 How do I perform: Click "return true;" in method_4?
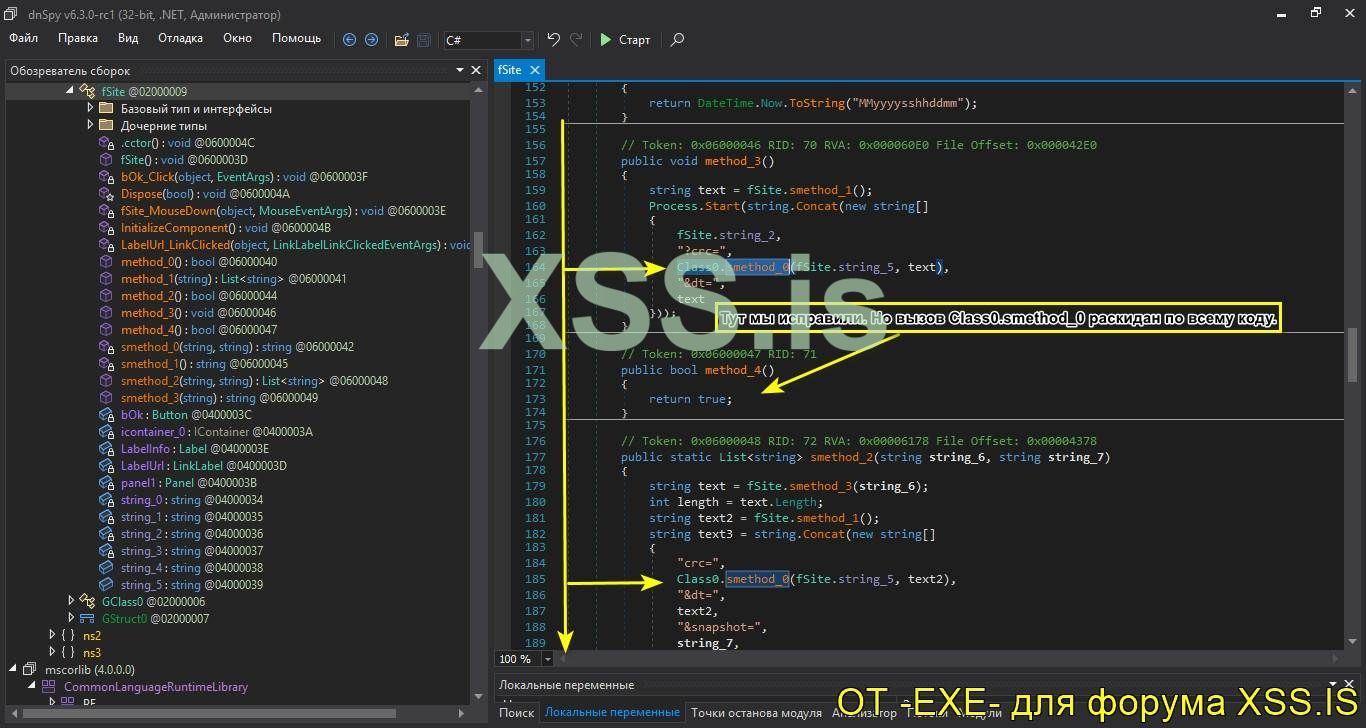point(690,399)
